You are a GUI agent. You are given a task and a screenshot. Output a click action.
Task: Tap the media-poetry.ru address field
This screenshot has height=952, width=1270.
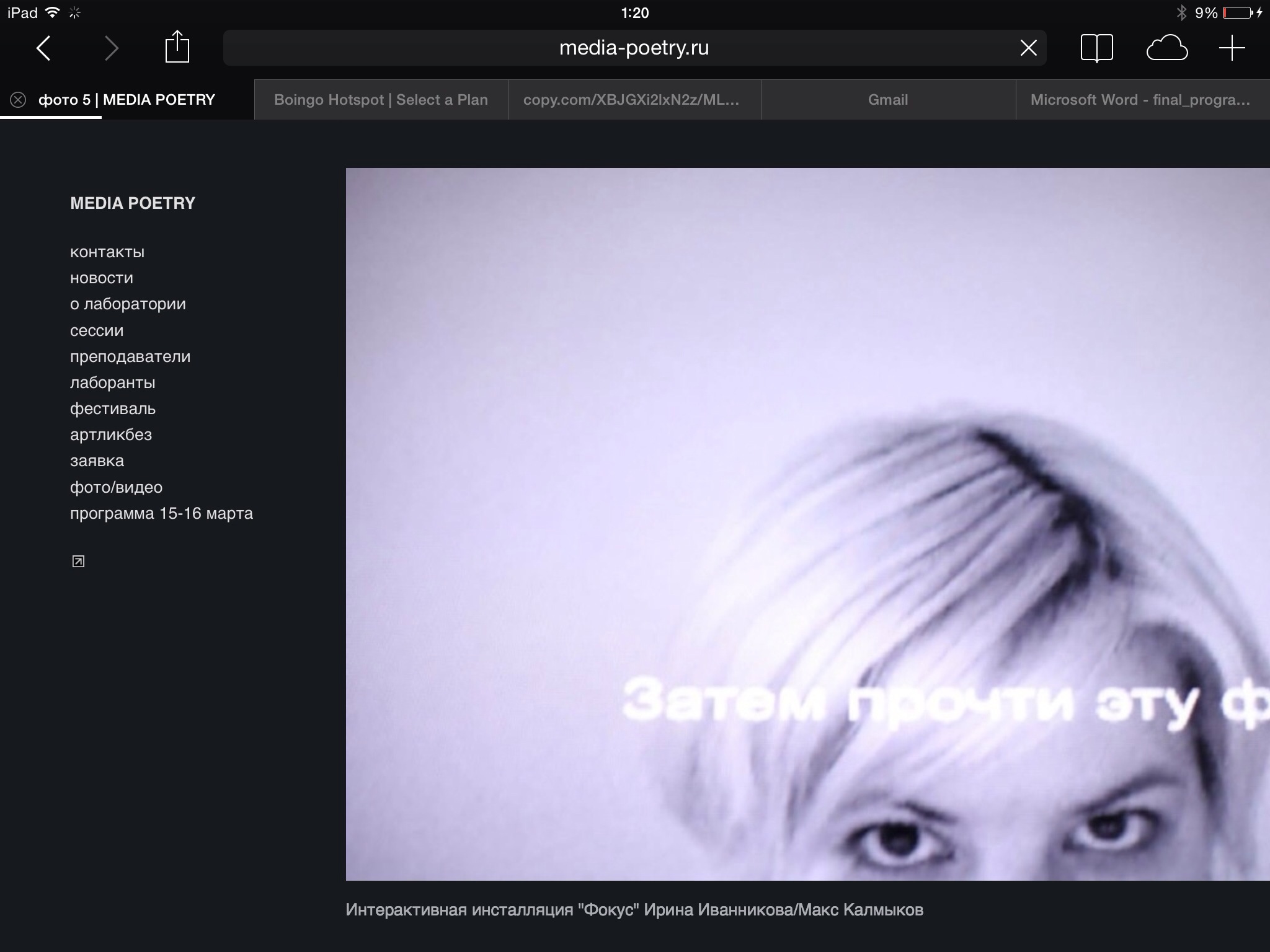633,48
